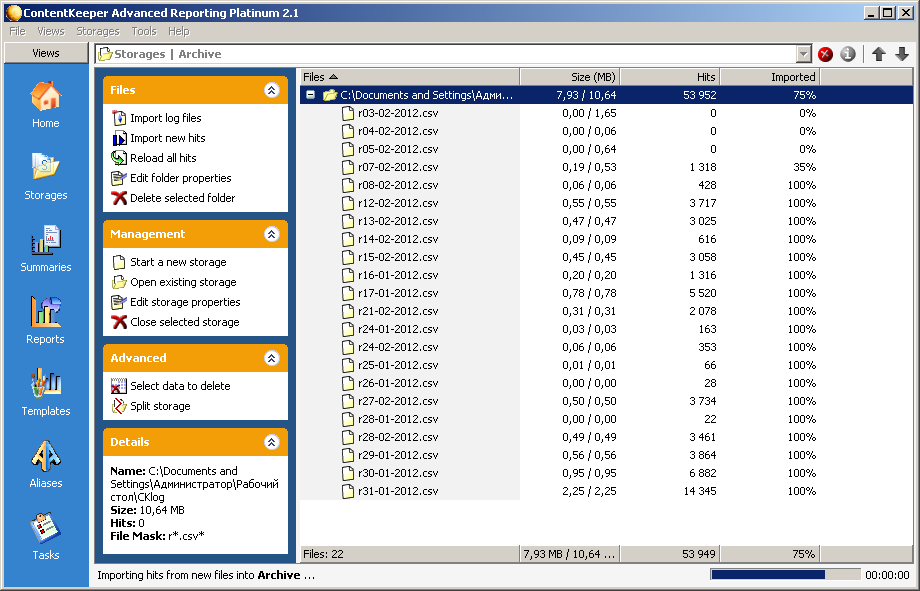
Task: Click the Reload all hits icon
Action: click(x=119, y=158)
